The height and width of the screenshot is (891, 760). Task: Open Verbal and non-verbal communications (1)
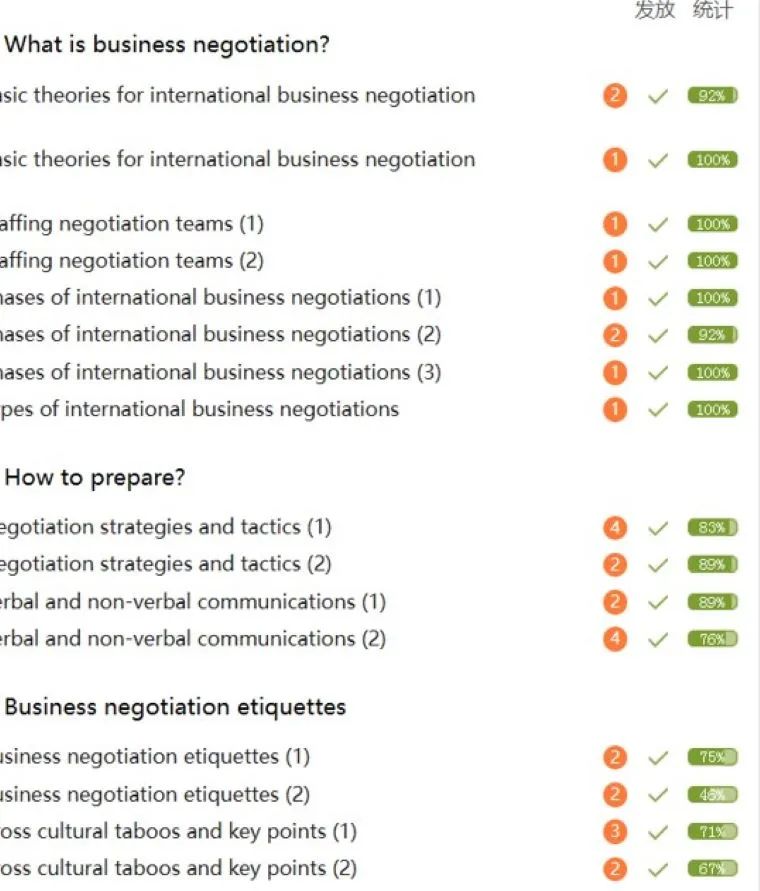(193, 602)
